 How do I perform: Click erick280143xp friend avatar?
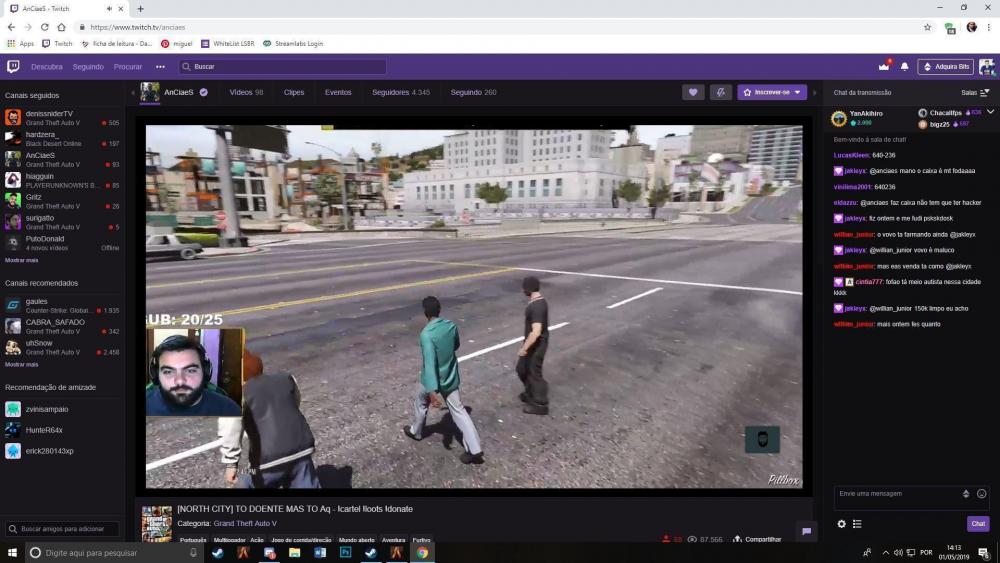coord(13,451)
